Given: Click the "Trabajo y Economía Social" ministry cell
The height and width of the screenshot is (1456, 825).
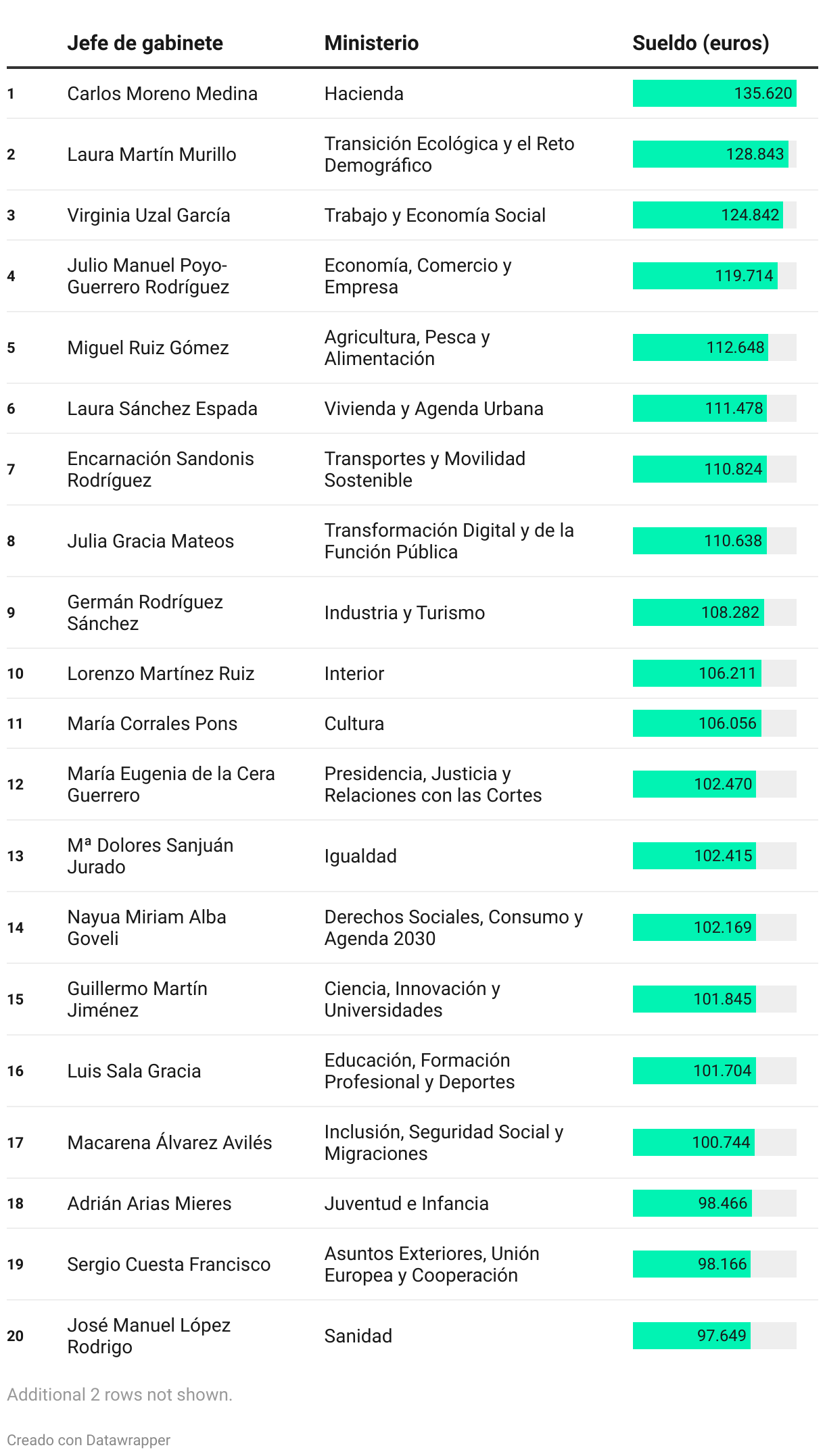Looking at the screenshot, I should pyautogui.click(x=435, y=215).
